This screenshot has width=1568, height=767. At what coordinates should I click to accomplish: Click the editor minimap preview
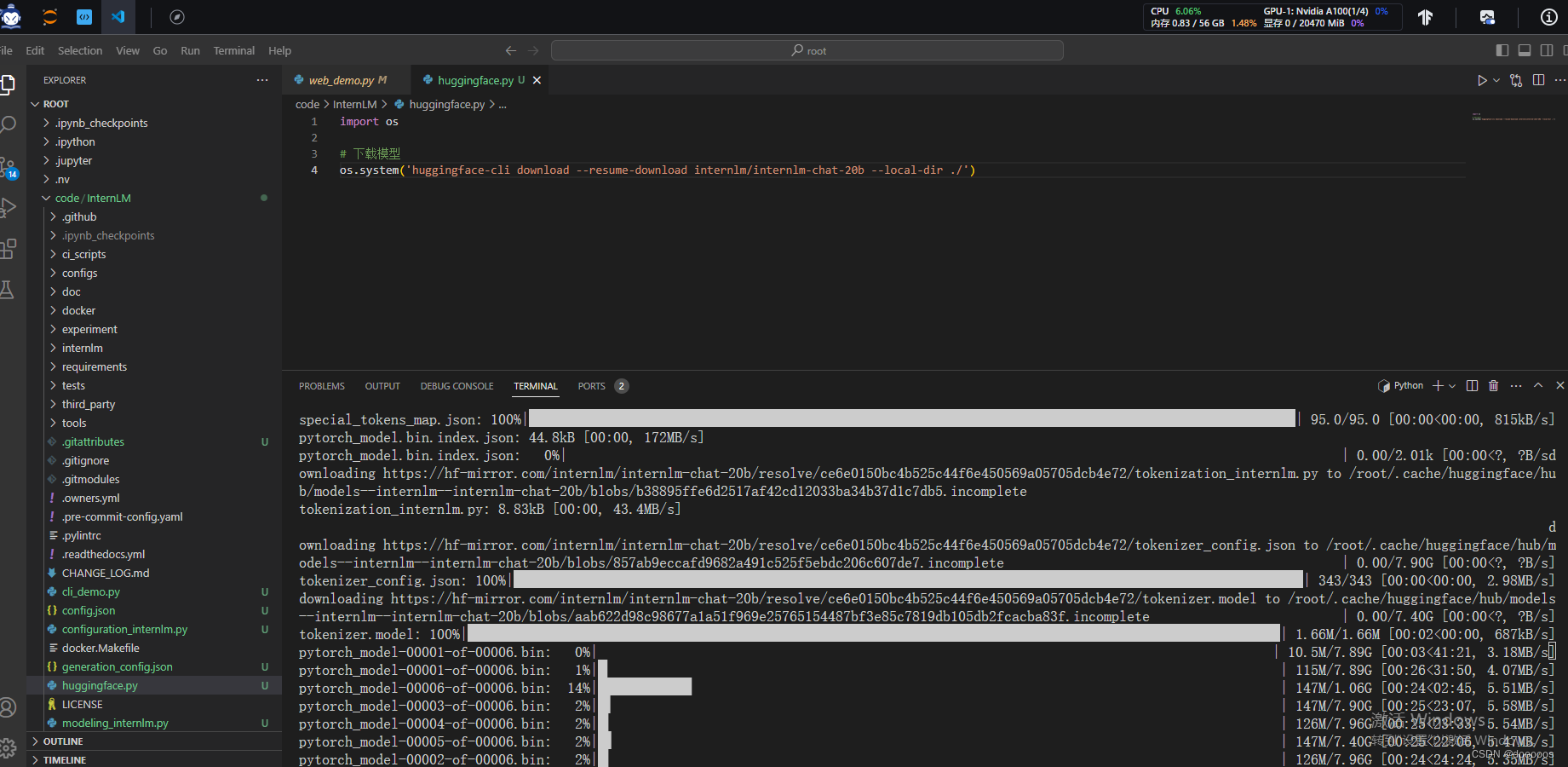(x=1513, y=117)
